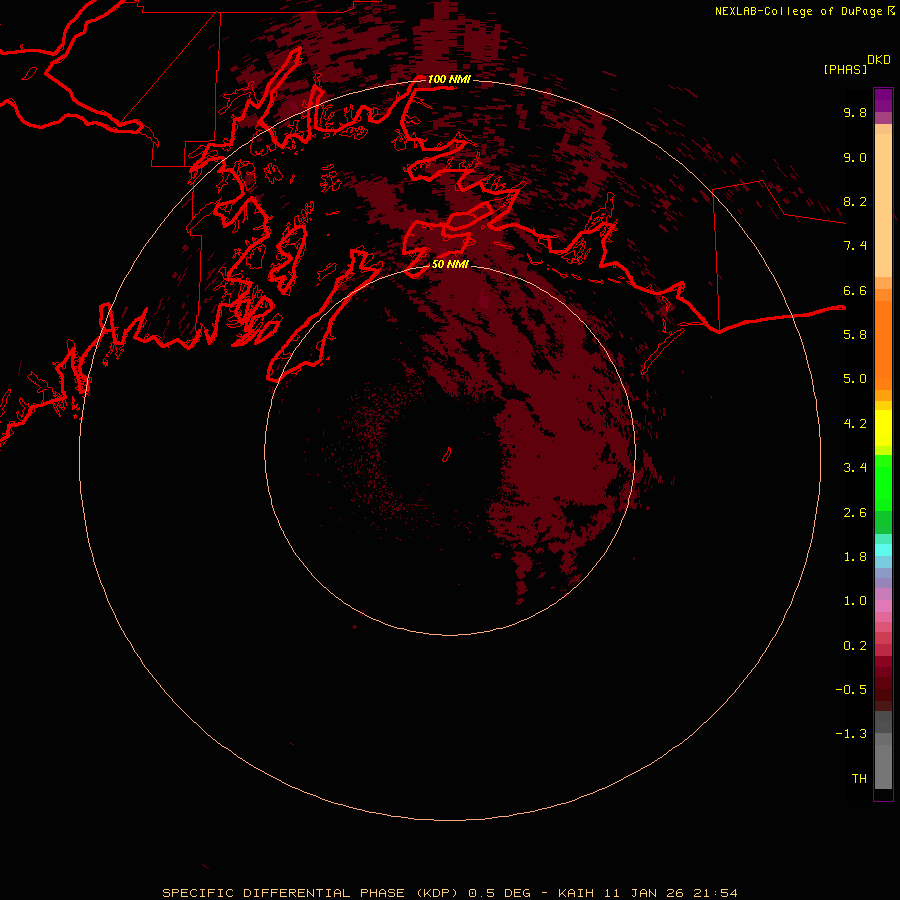This screenshot has width=900, height=900.
Task: Click the 50 NMI range ring label
Action: (x=450, y=264)
